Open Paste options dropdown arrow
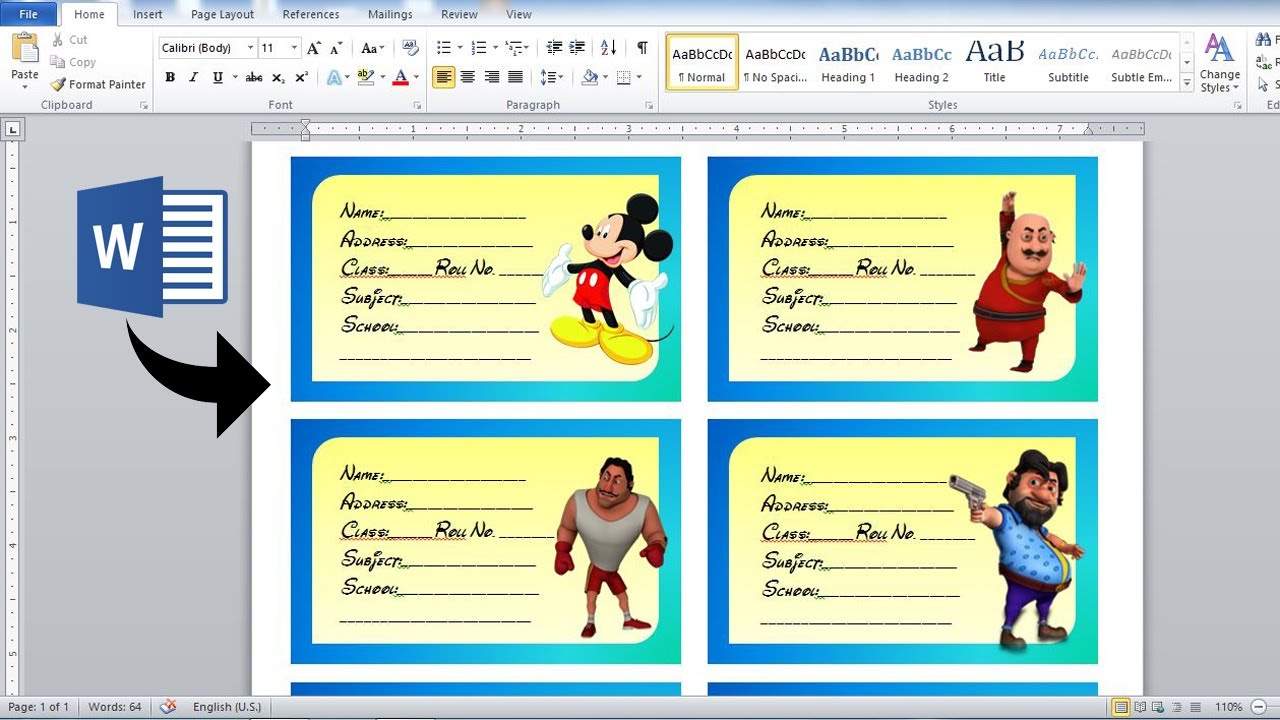 [x=25, y=87]
